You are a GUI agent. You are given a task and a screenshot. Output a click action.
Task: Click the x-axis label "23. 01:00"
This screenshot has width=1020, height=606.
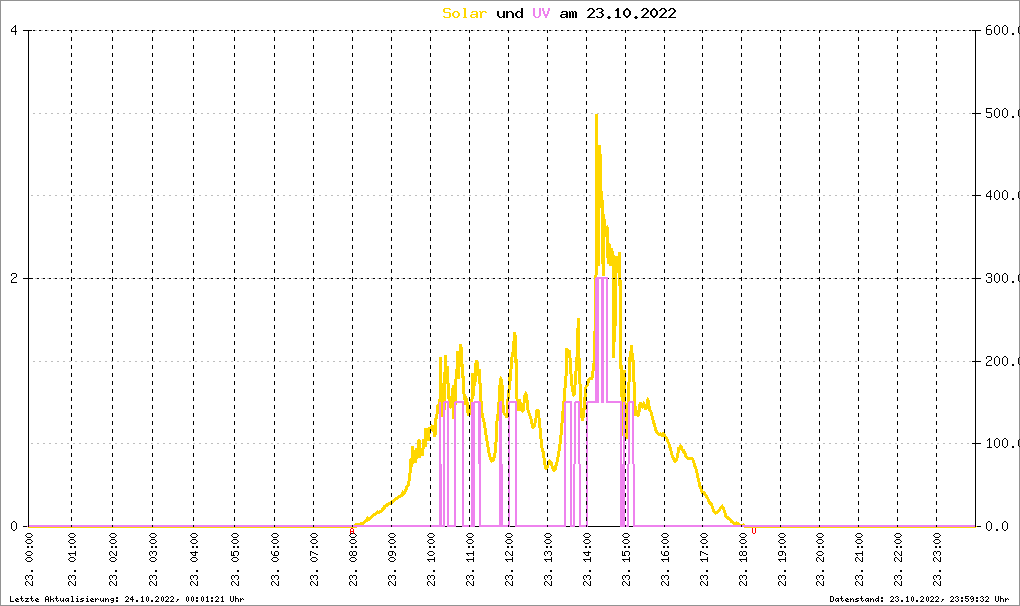(72, 560)
